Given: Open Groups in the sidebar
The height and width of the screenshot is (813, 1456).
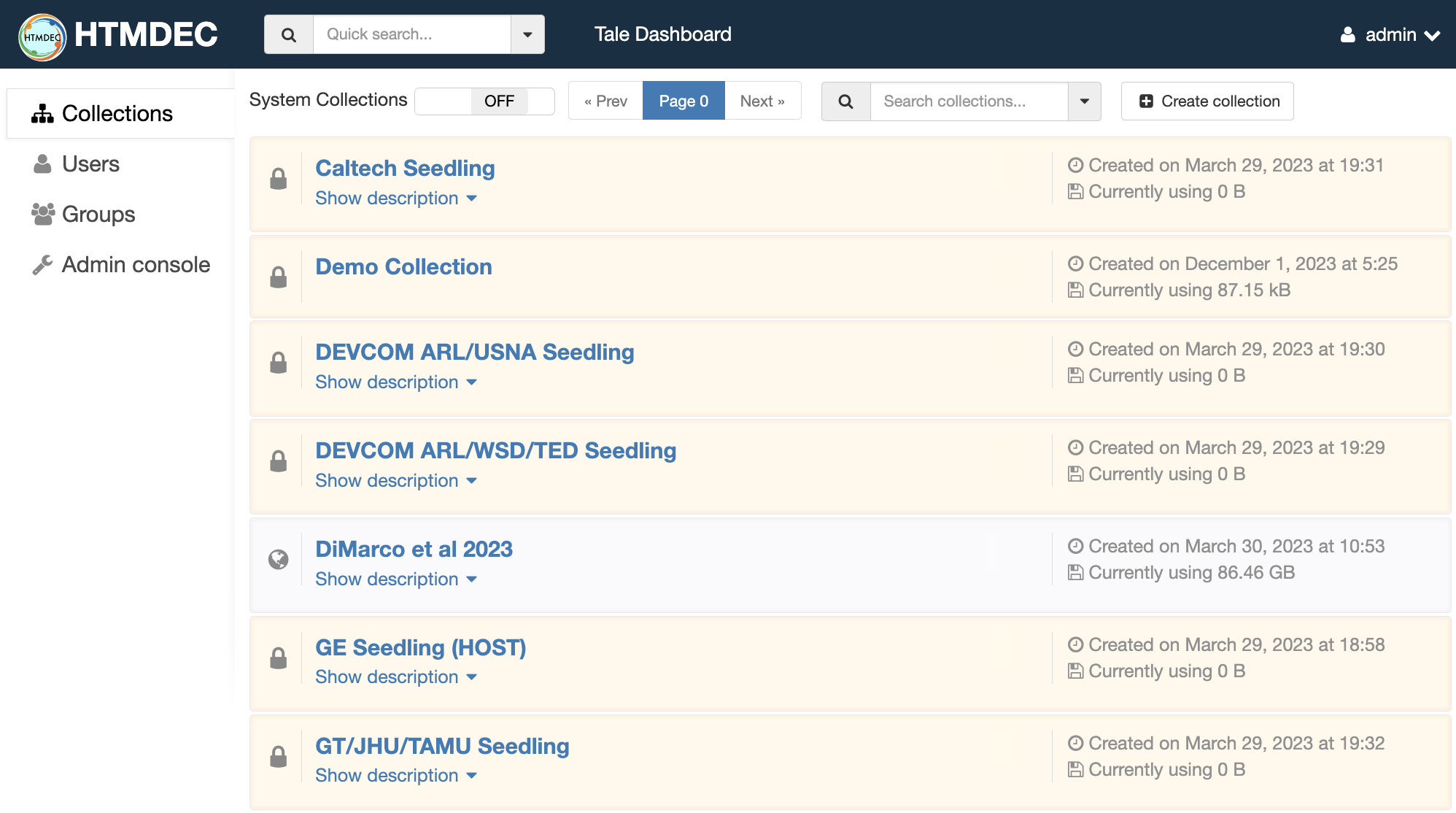Looking at the screenshot, I should 98,215.
